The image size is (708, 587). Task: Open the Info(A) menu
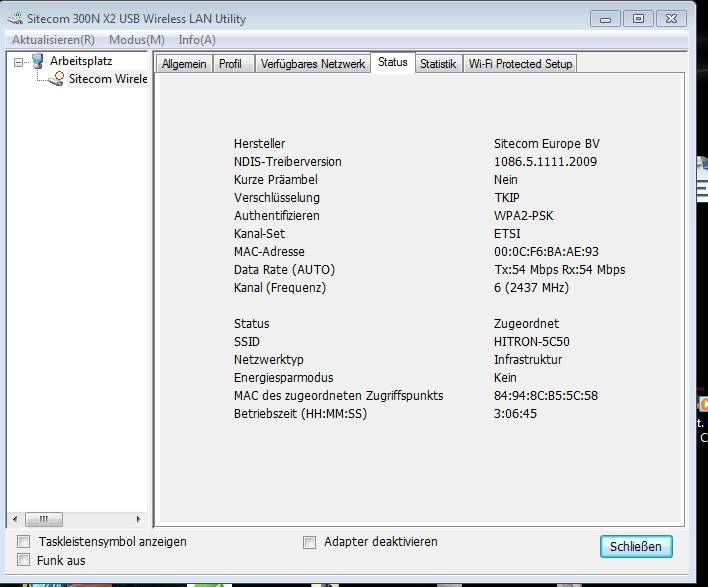coord(197,40)
